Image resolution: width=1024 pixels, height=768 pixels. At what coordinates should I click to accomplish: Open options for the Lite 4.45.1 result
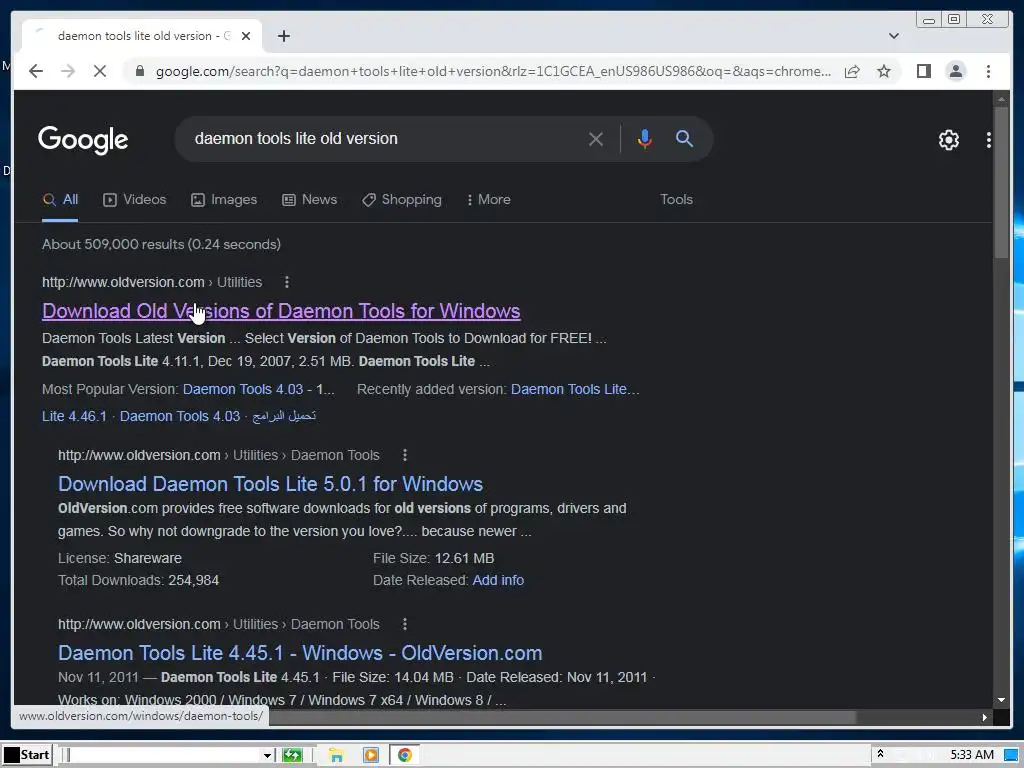405,624
